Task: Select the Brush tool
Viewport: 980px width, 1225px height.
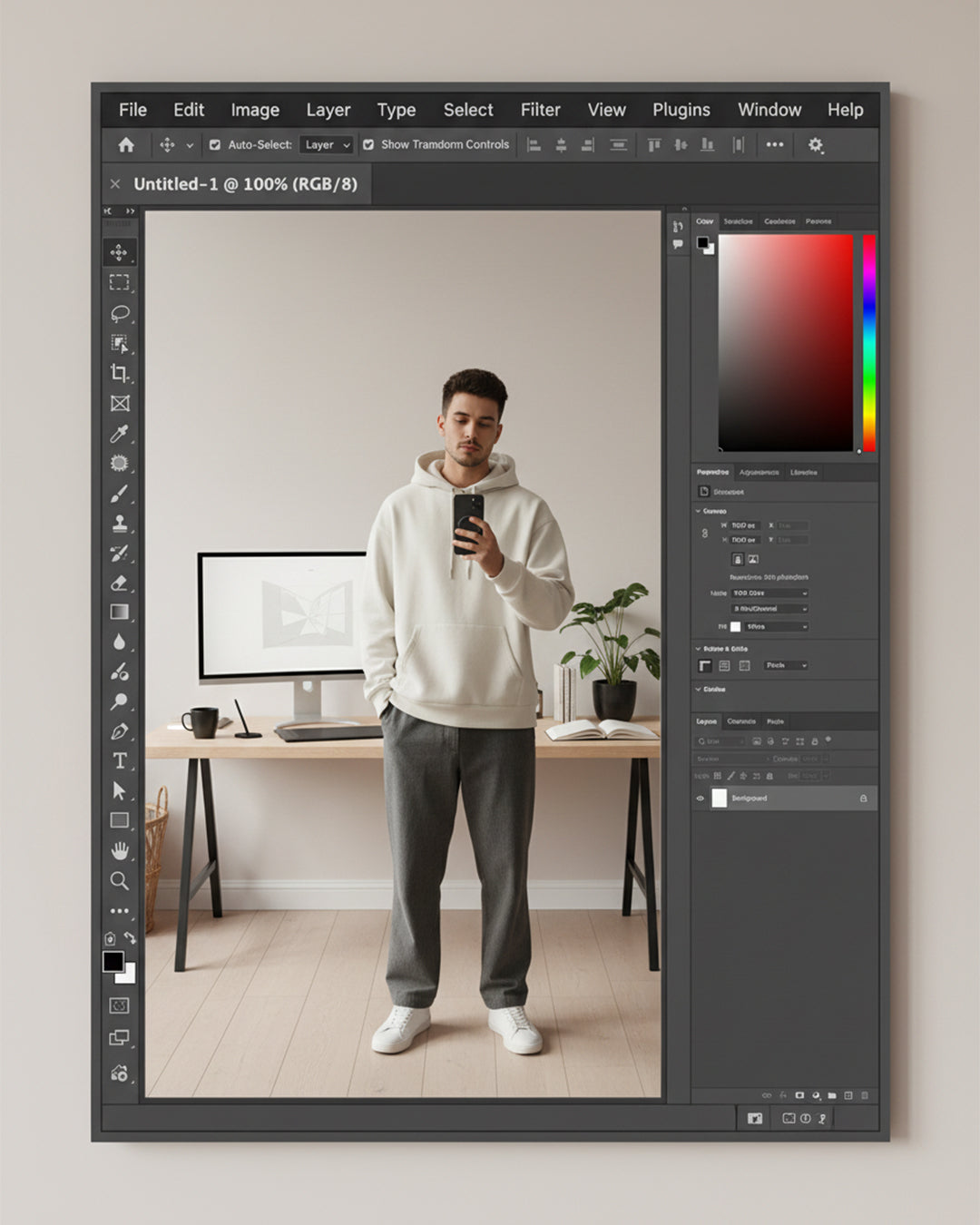Action: click(120, 494)
